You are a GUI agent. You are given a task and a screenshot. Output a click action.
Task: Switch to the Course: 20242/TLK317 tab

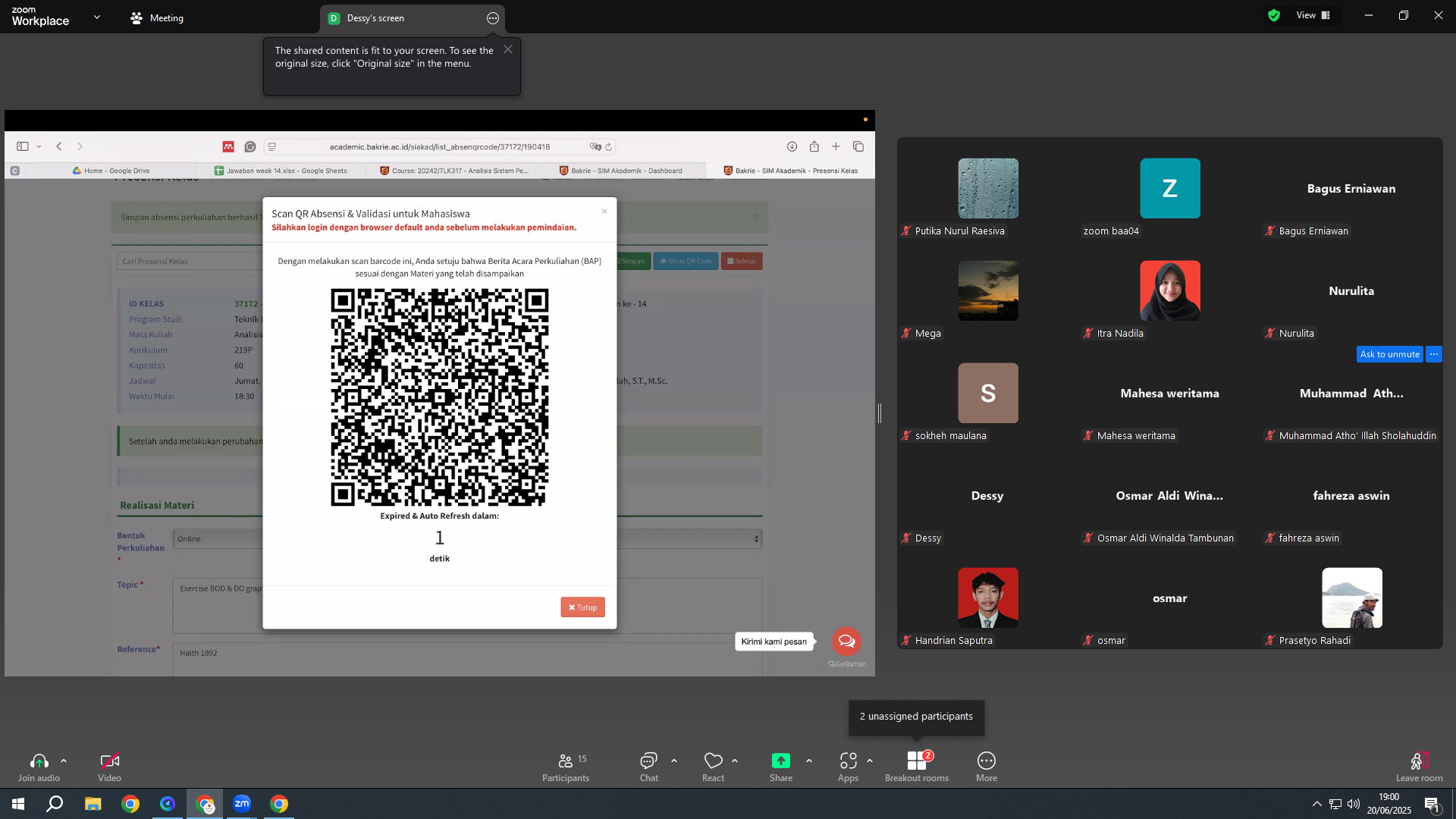453,171
